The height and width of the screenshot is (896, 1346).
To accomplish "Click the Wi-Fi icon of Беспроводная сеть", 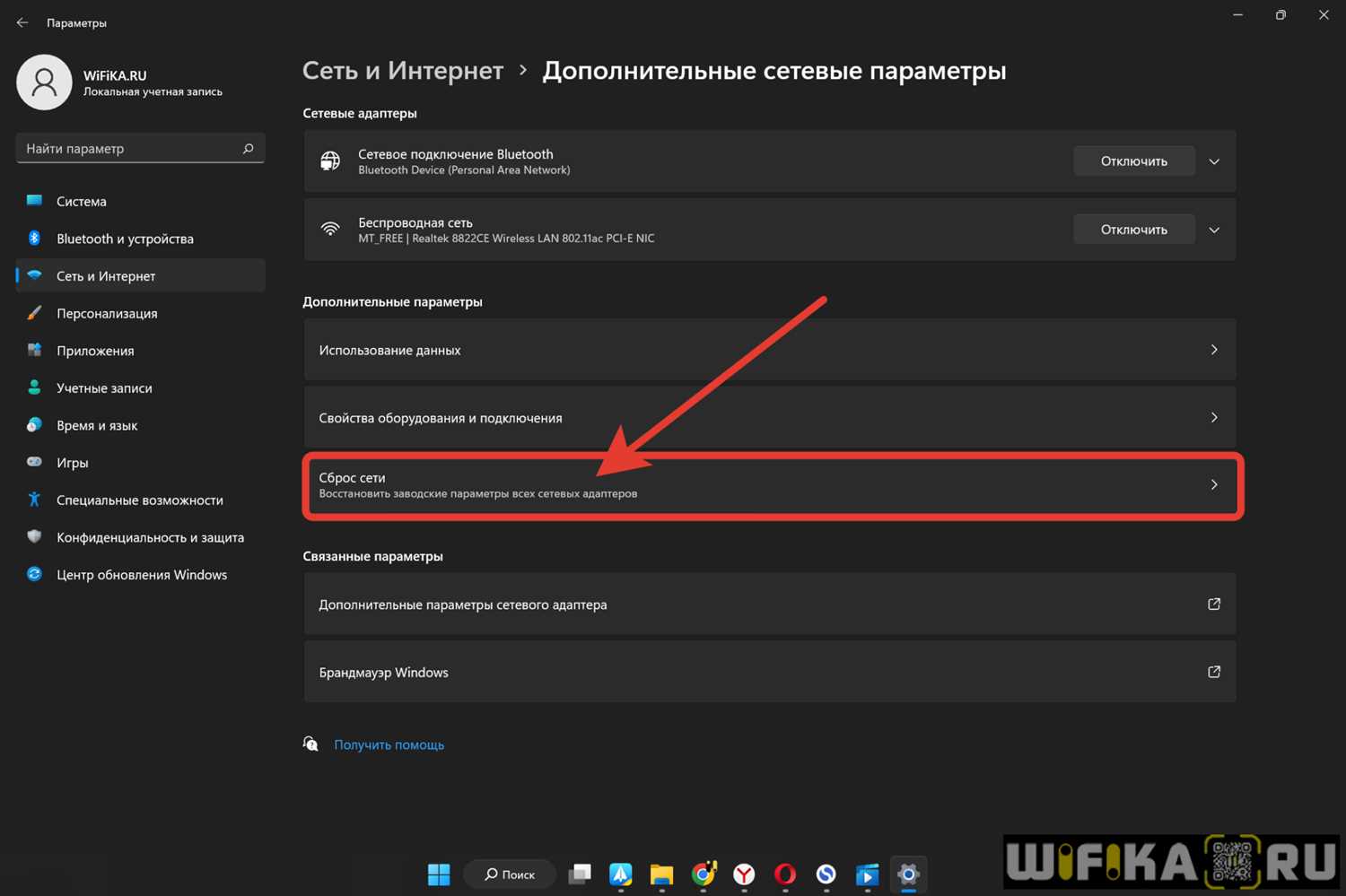I will click(x=330, y=229).
